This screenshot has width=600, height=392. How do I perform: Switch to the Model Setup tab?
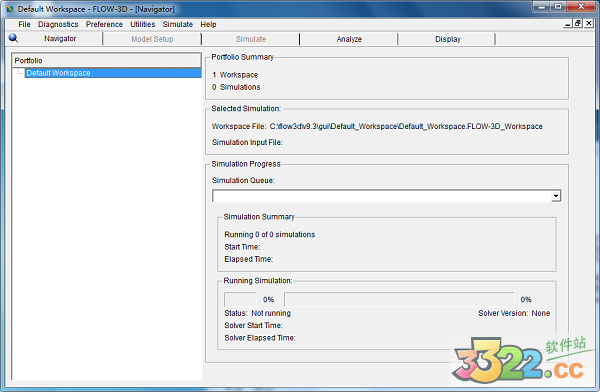(x=152, y=39)
